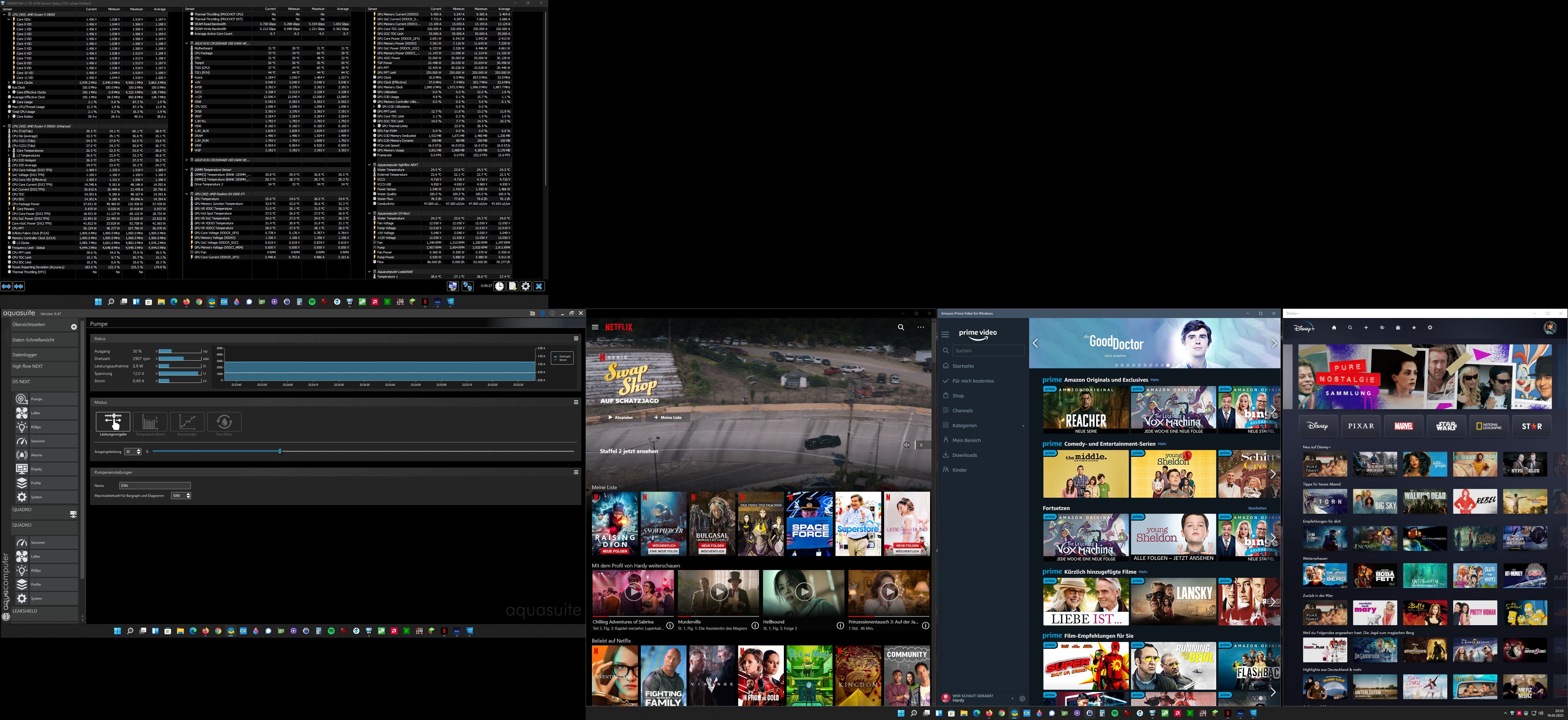Add Swap Shop to Meine Liste
The image size is (1568, 720).
668,417
